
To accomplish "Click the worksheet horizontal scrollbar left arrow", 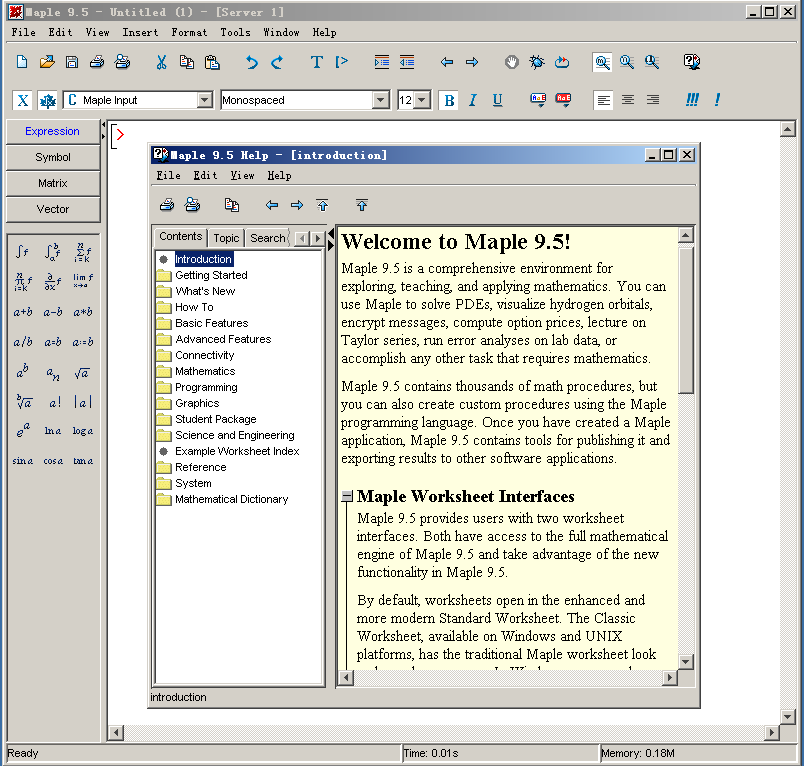I will click(116, 733).
